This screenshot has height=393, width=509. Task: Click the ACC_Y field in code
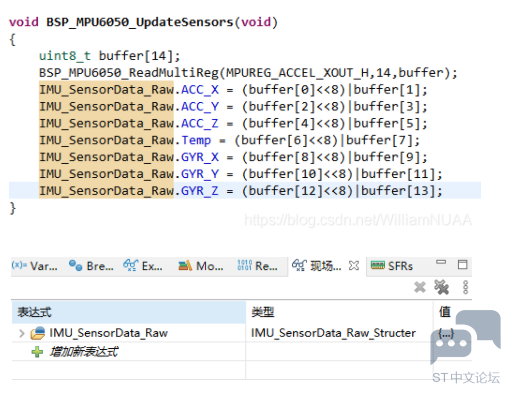pyautogui.click(x=200, y=107)
